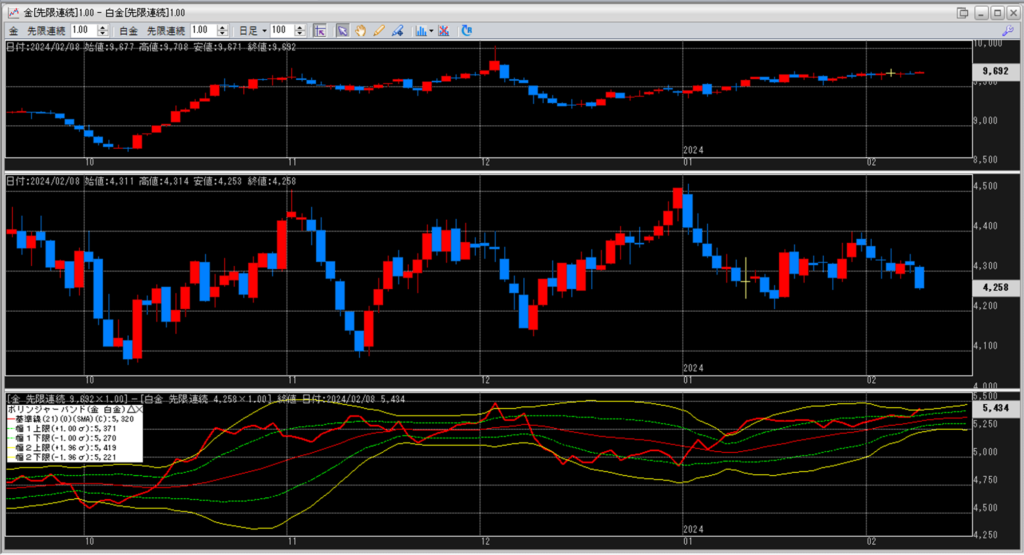
Task: Close the Bollinger Band legend box
Action: [138, 410]
